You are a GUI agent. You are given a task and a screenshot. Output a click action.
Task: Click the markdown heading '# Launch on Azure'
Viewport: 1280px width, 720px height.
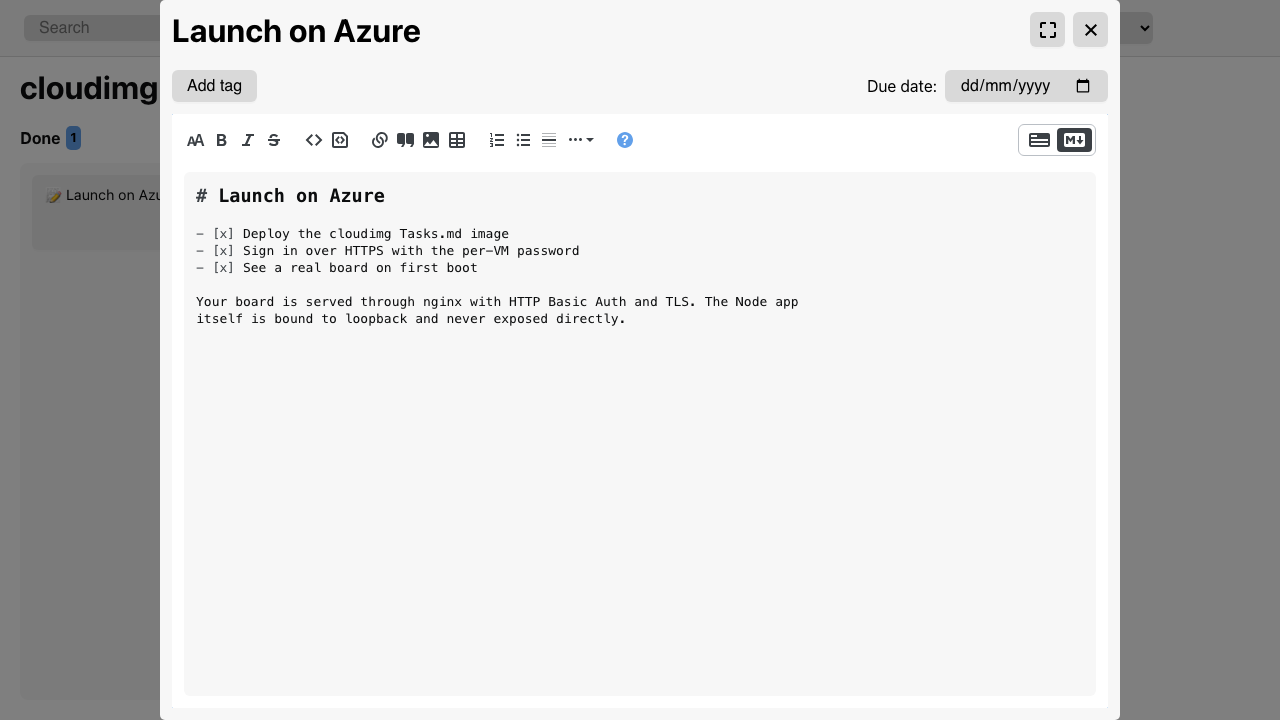tap(291, 196)
